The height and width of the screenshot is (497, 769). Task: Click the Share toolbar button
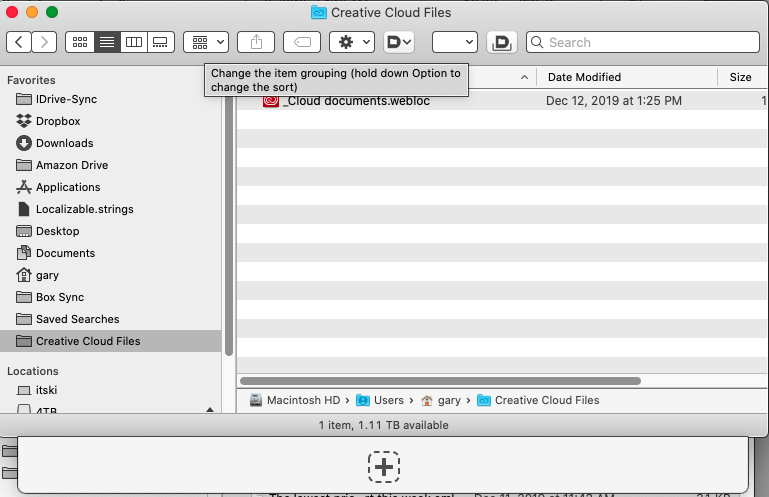click(256, 42)
